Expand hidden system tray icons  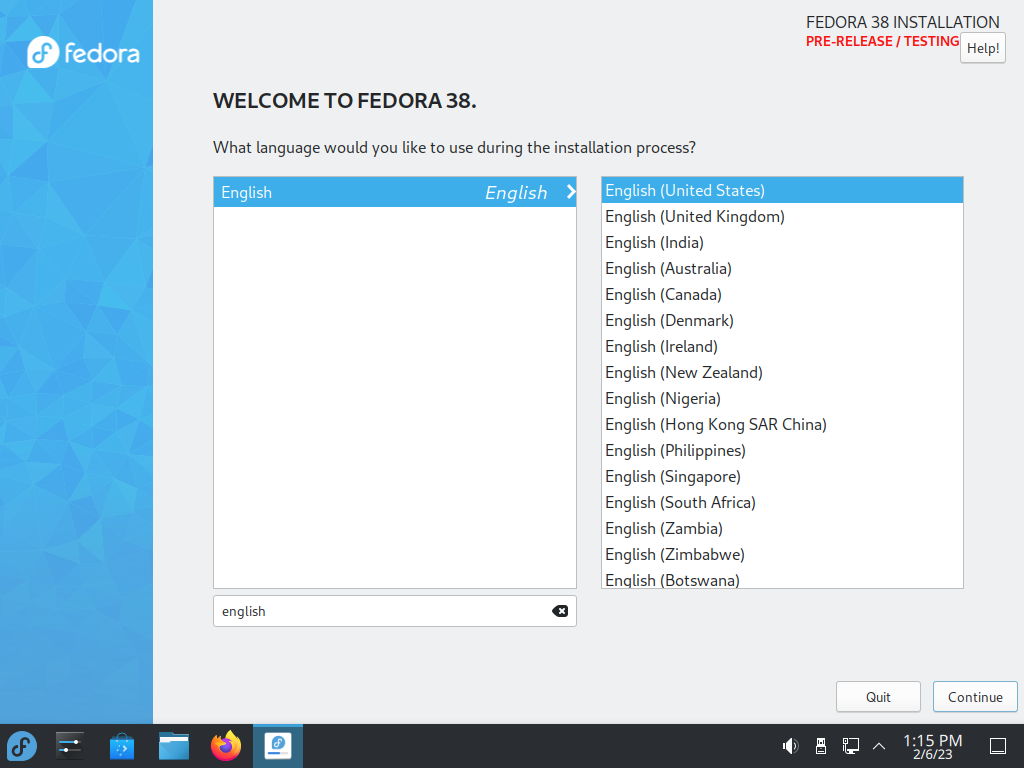coord(879,746)
